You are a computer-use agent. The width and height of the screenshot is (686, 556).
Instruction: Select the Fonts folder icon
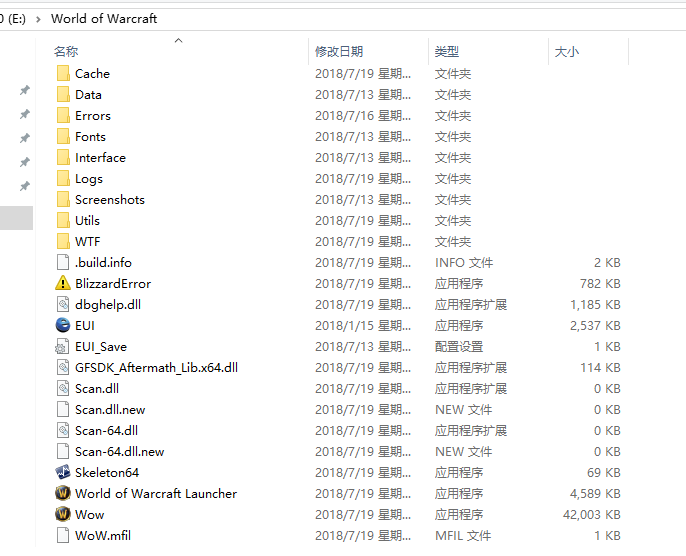click(63, 136)
